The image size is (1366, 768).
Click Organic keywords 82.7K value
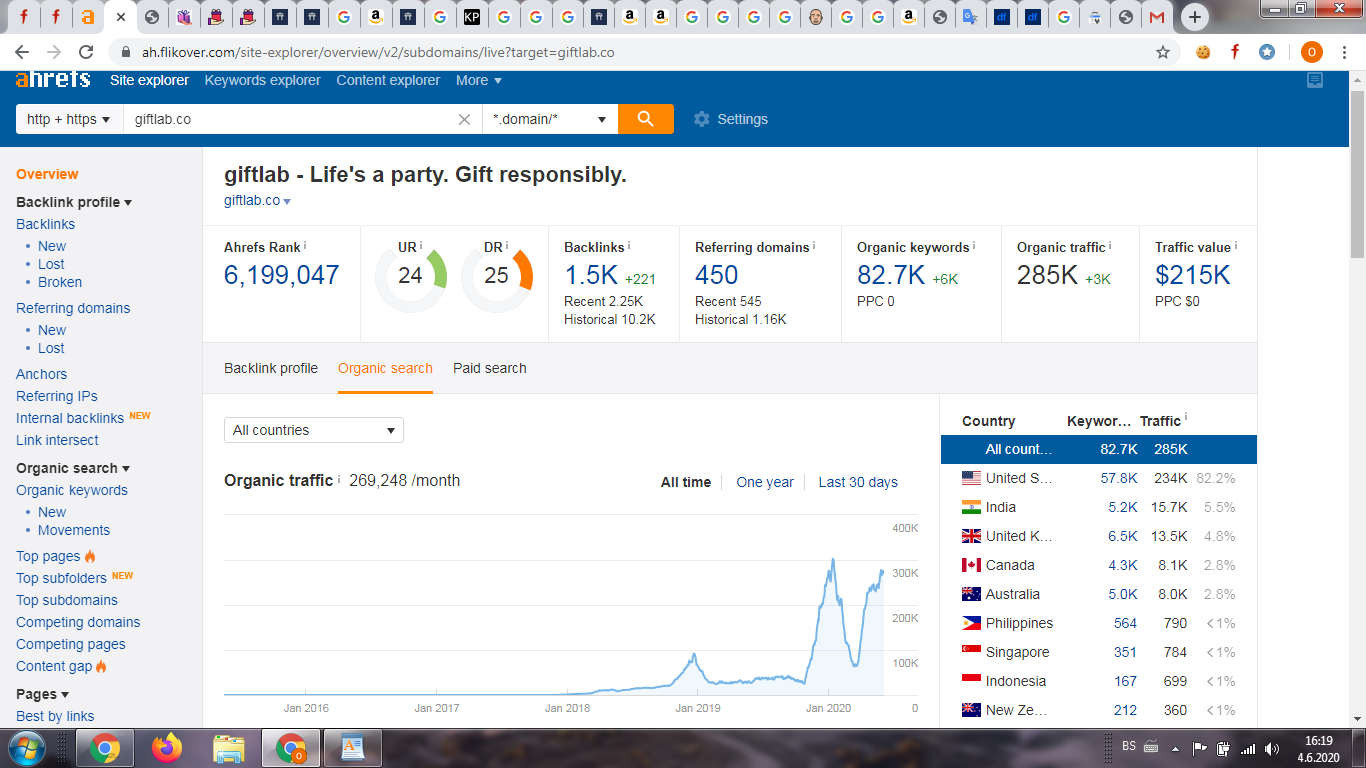pos(891,275)
